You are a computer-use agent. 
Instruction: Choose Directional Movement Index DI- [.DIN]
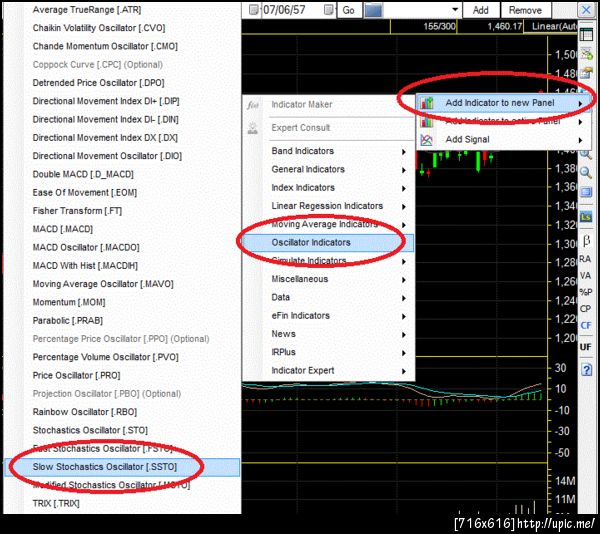pos(106,120)
